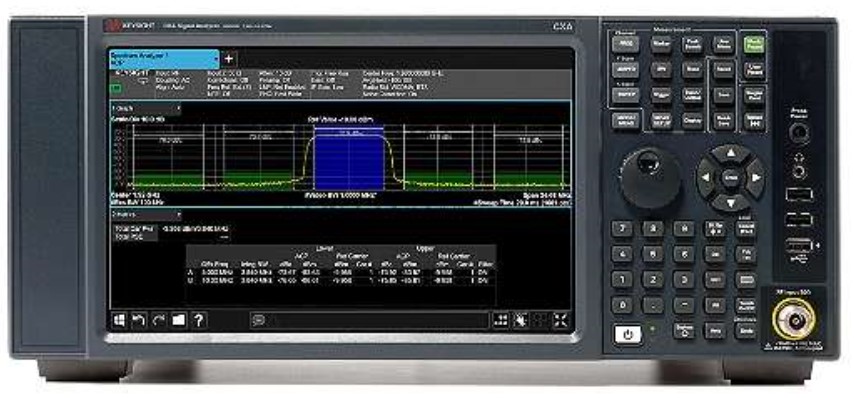Screen dimensions: 854x398
Task: Push numeric key 7
Action: [622, 229]
